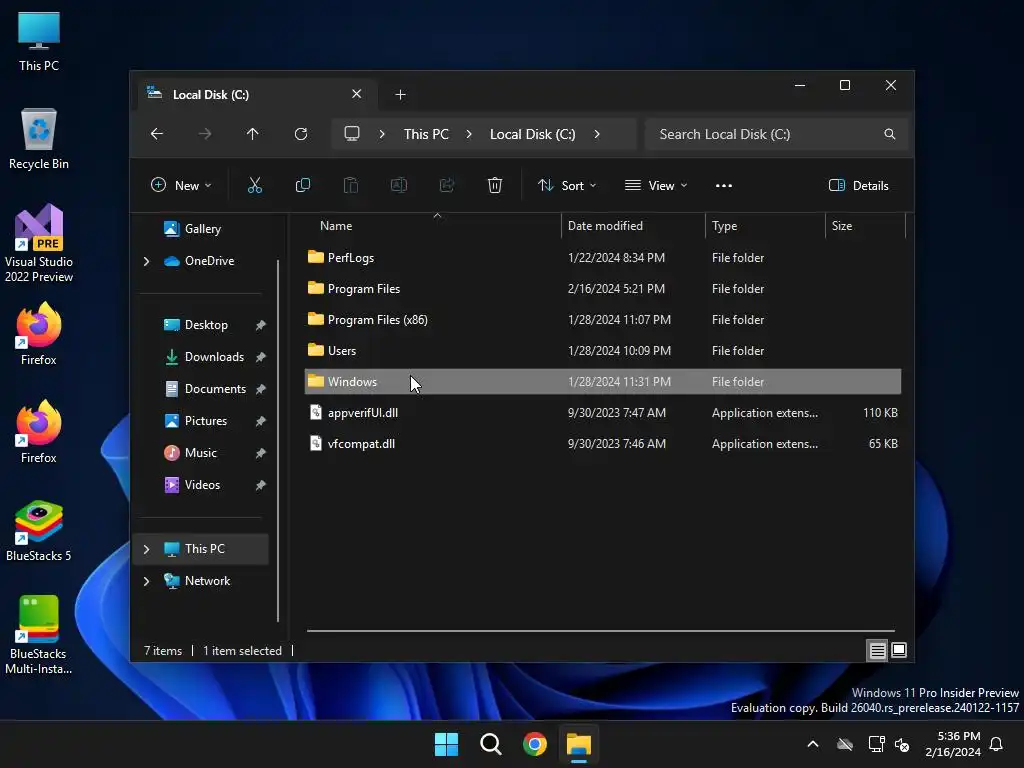Open Videos in Quick access
1024x768 pixels.
coord(202,485)
